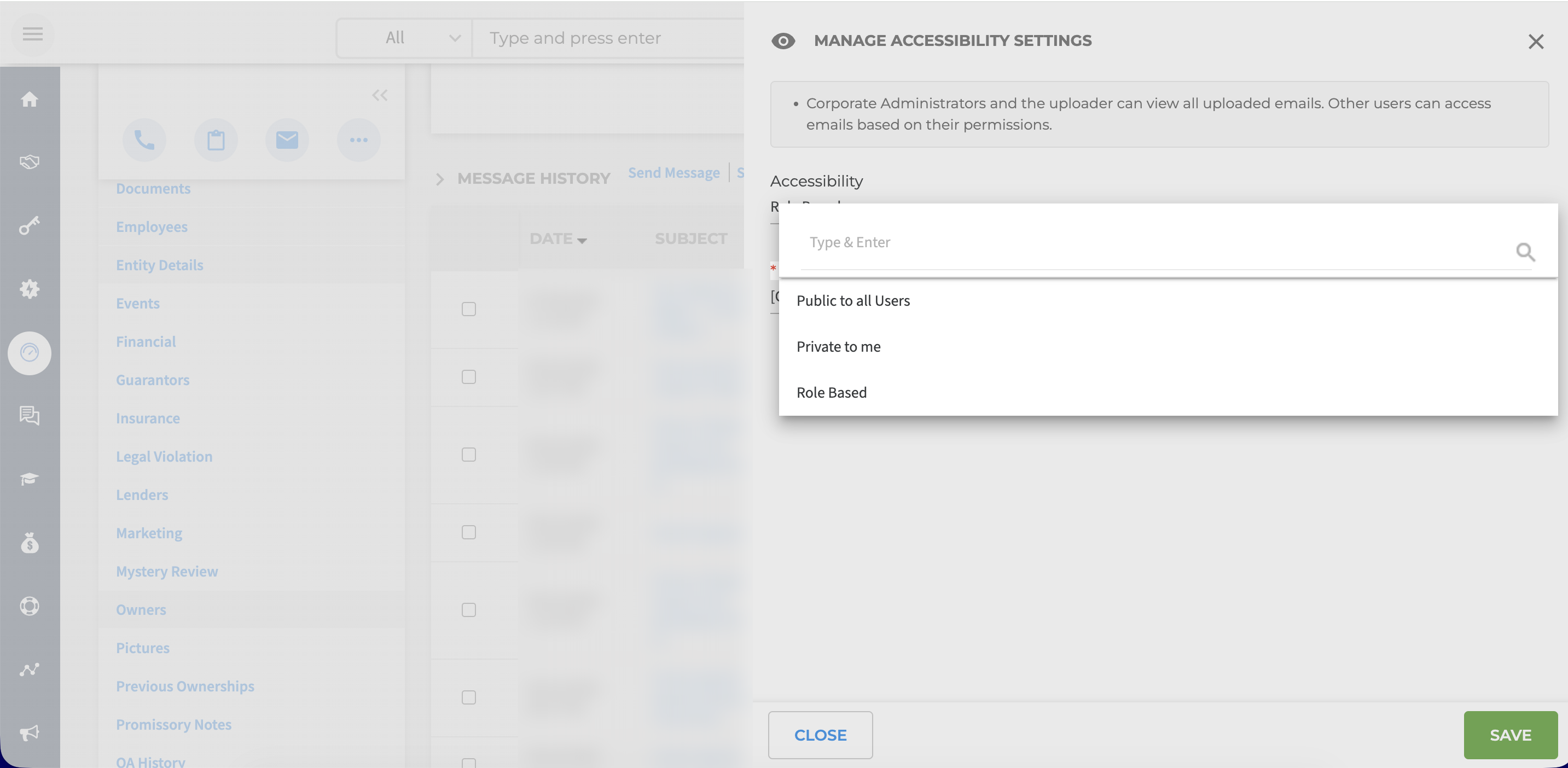
Task: Tick the sixth message row checkbox
Action: coord(469,697)
